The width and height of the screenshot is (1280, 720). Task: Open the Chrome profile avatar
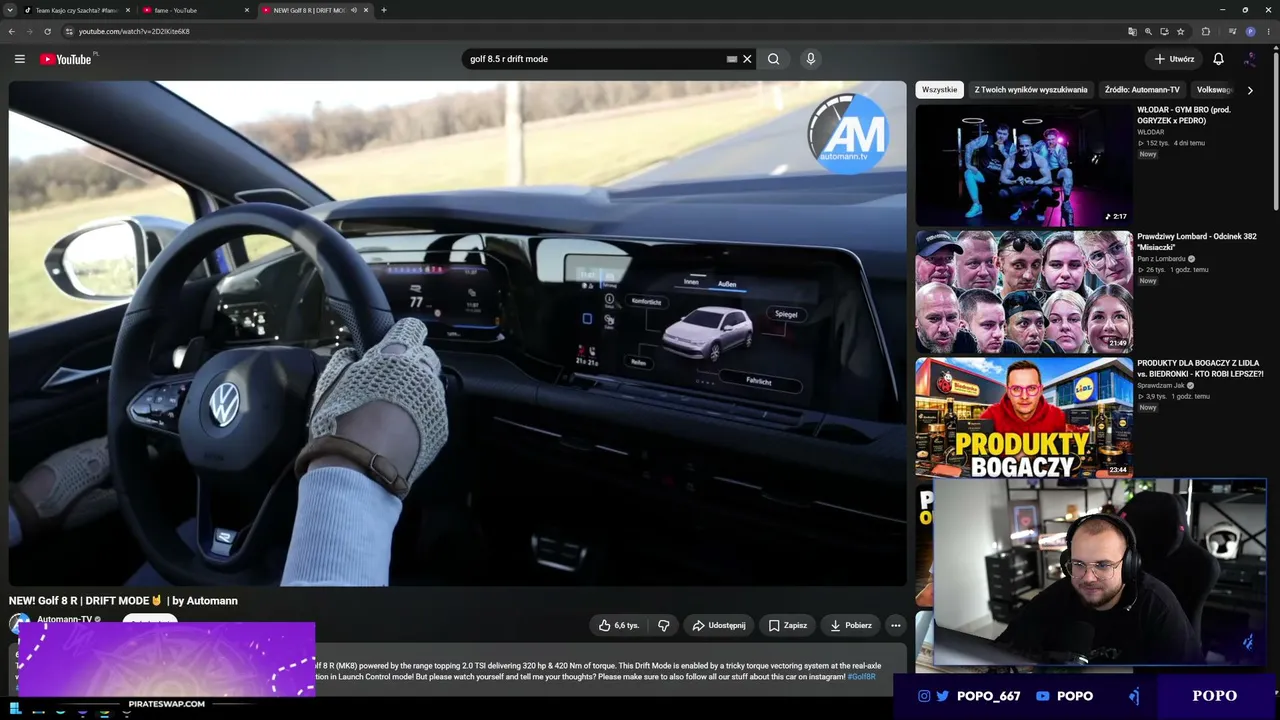click(x=1250, y=31)
